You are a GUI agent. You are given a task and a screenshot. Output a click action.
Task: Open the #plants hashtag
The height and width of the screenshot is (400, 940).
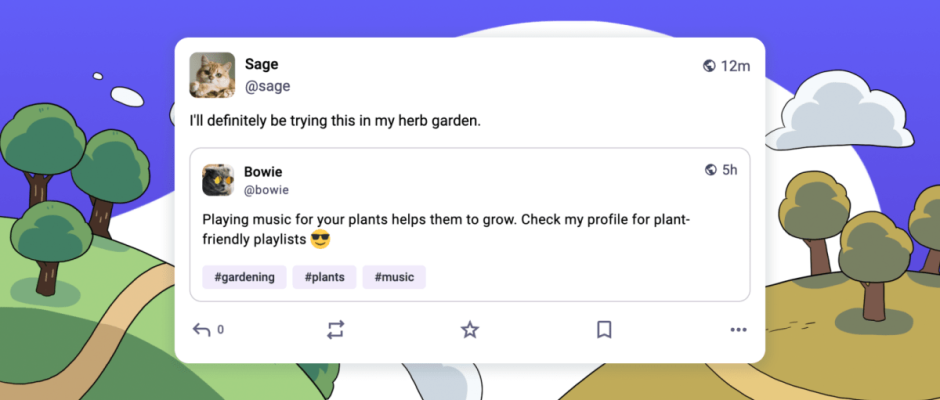(x=325, y=277)
